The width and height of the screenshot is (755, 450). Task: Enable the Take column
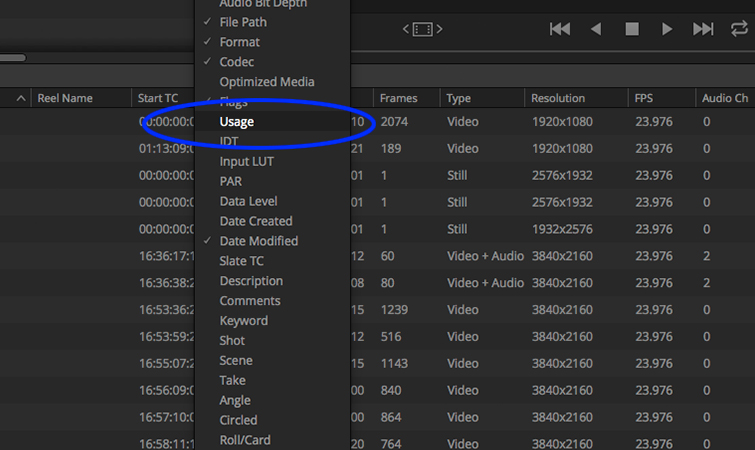pos(272,380)
